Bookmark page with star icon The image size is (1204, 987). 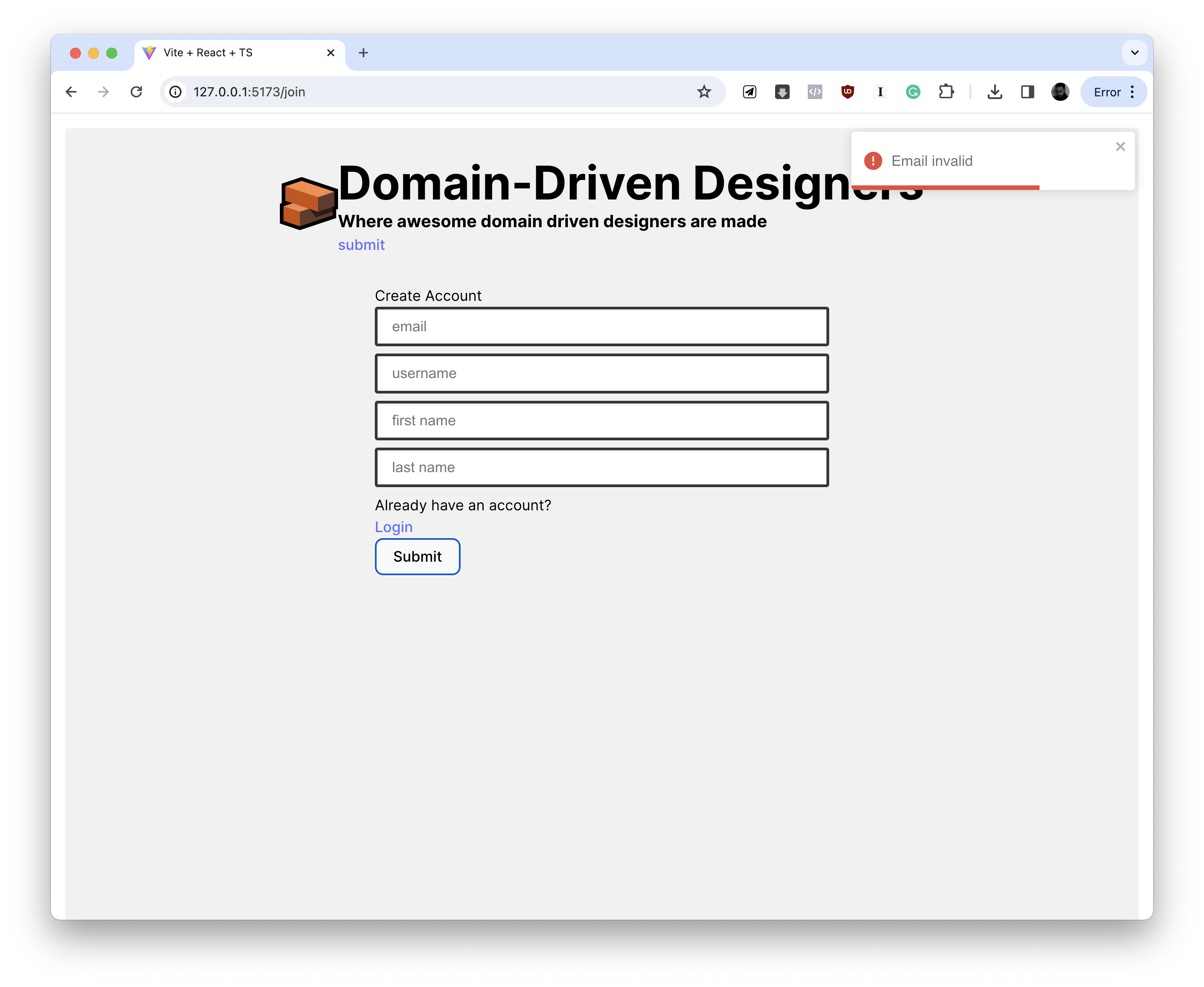704,92
